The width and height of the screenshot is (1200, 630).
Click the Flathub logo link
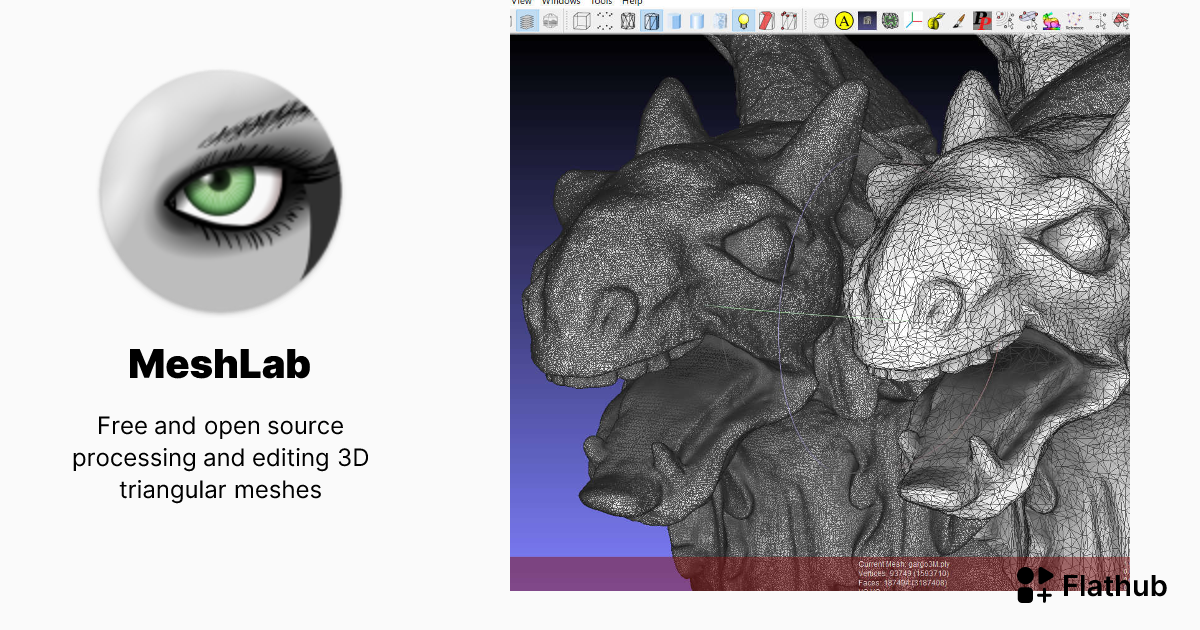(1090, 587)
